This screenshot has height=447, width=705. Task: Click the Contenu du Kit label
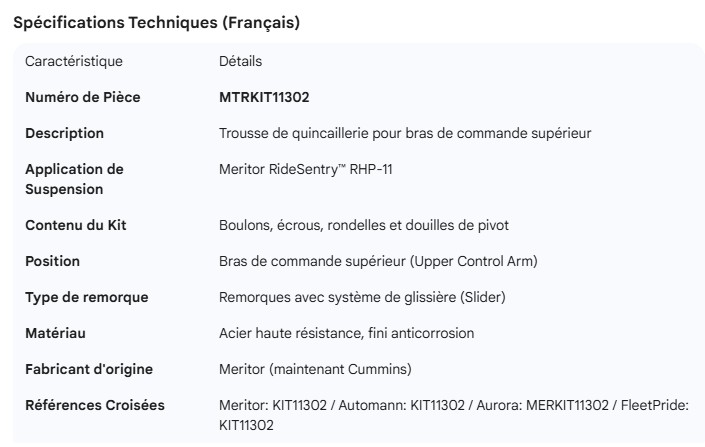point(76,226)
